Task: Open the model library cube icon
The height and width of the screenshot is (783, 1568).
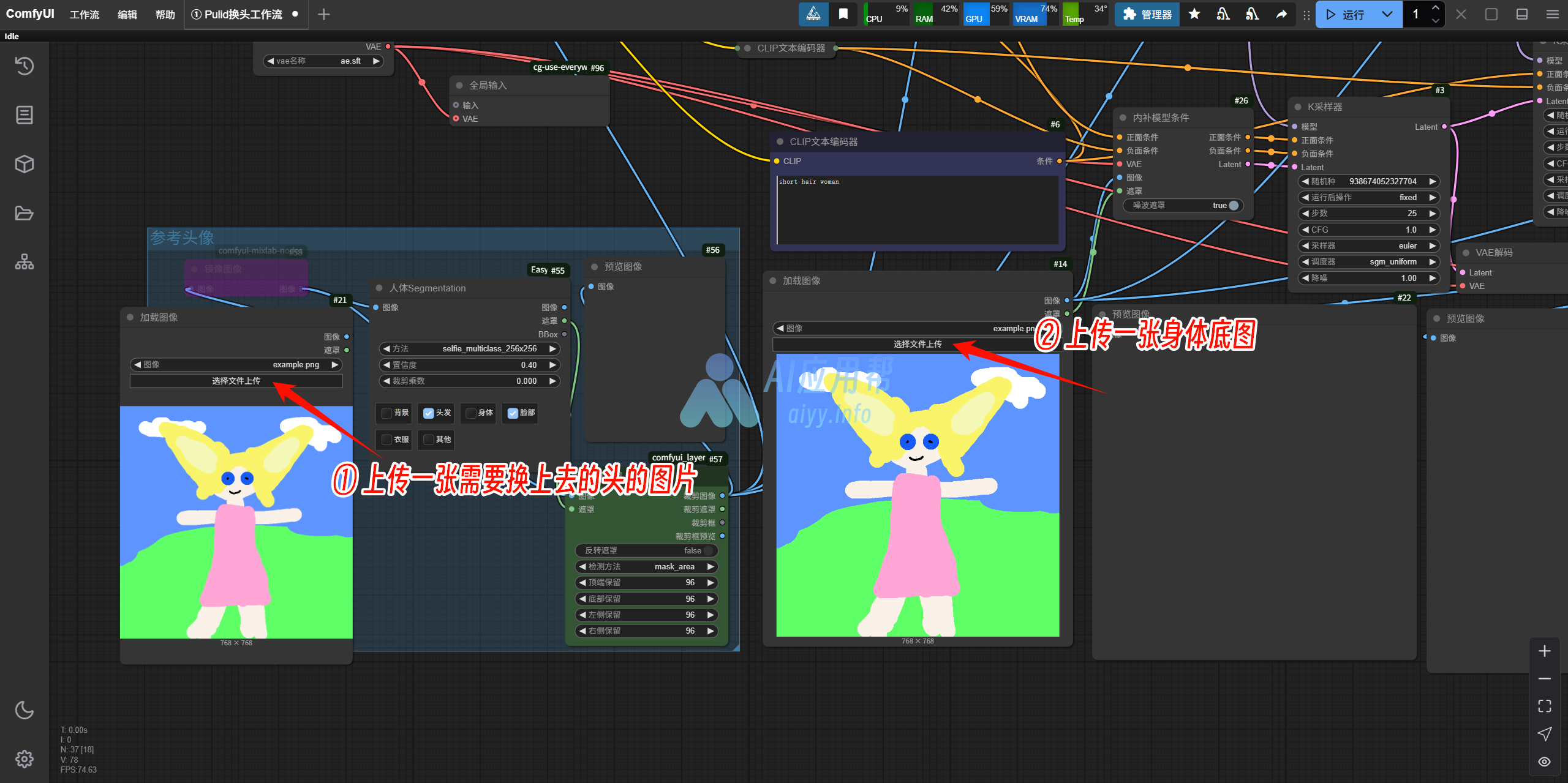Action: point(24,163)
